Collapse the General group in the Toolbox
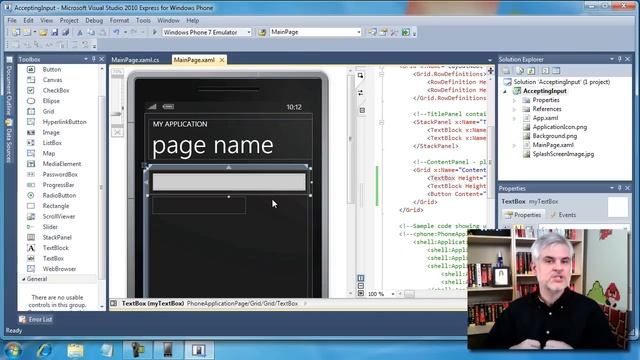This screenshot has height=360, width=640. coord(23,279)
